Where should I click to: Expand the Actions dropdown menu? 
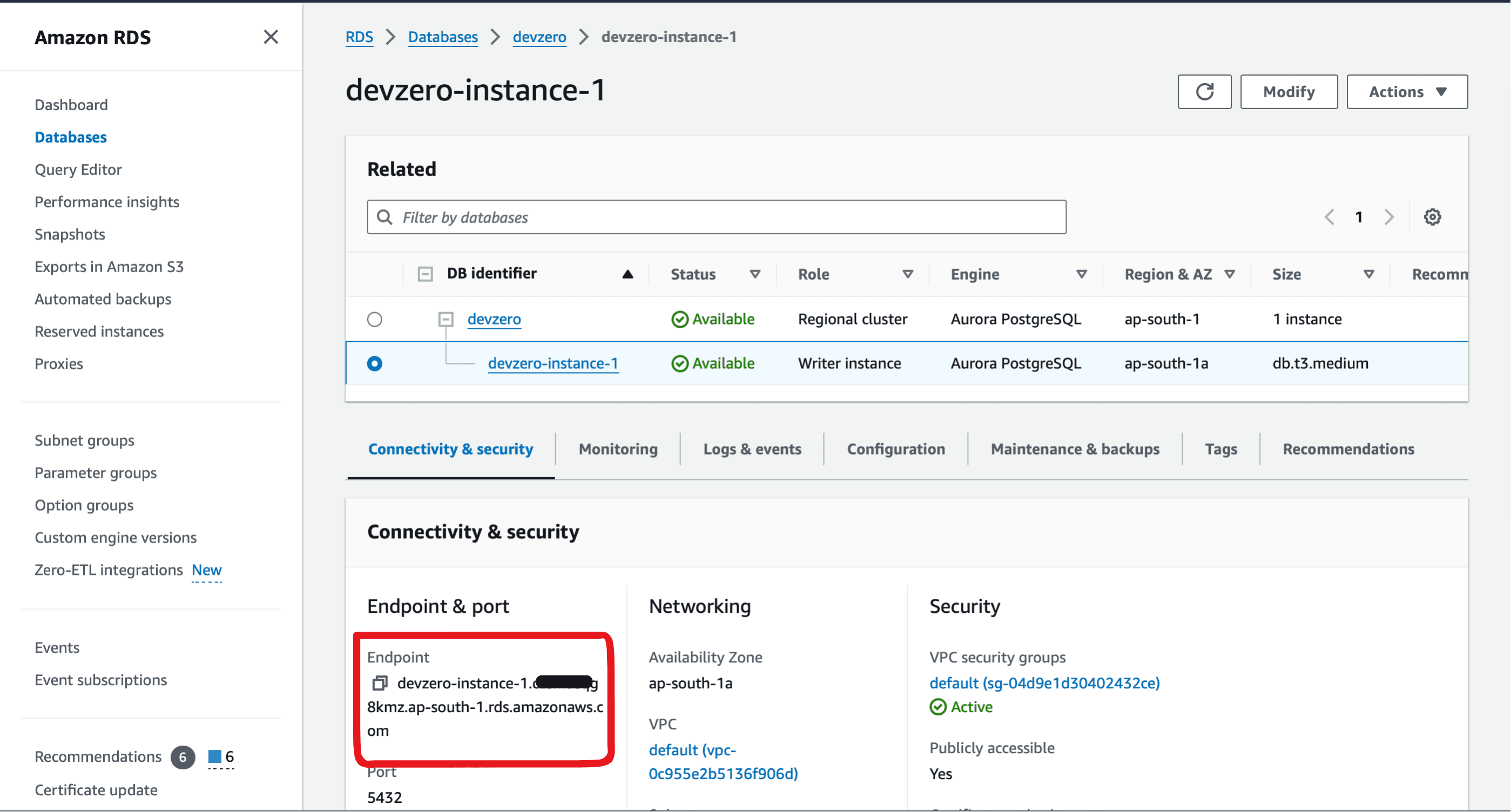point(1407,92)
